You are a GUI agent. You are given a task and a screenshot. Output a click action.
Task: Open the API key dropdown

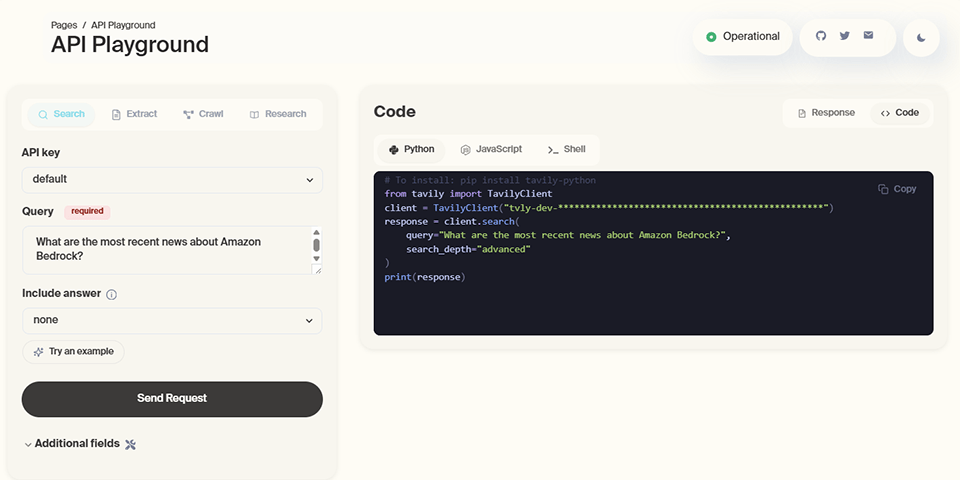172,179
